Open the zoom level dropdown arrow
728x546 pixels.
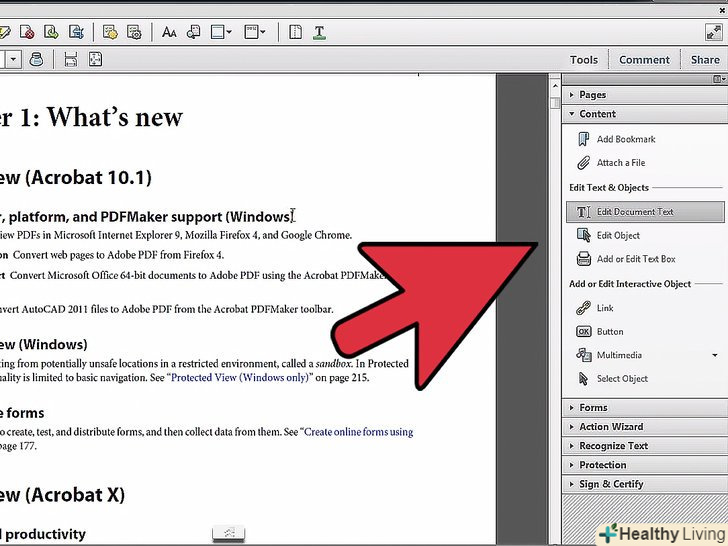(13, 59)
